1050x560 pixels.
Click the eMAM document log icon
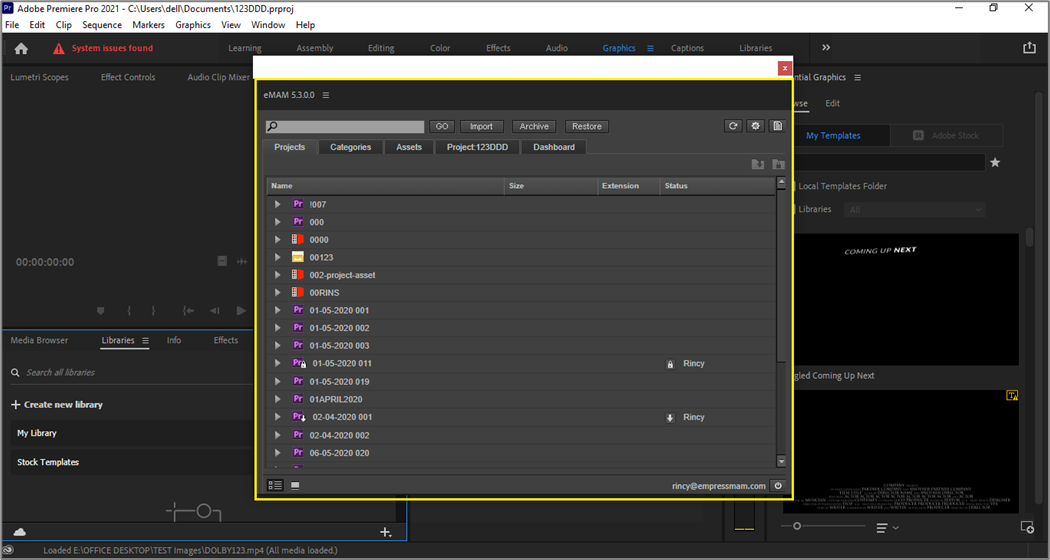pos(777,126)
